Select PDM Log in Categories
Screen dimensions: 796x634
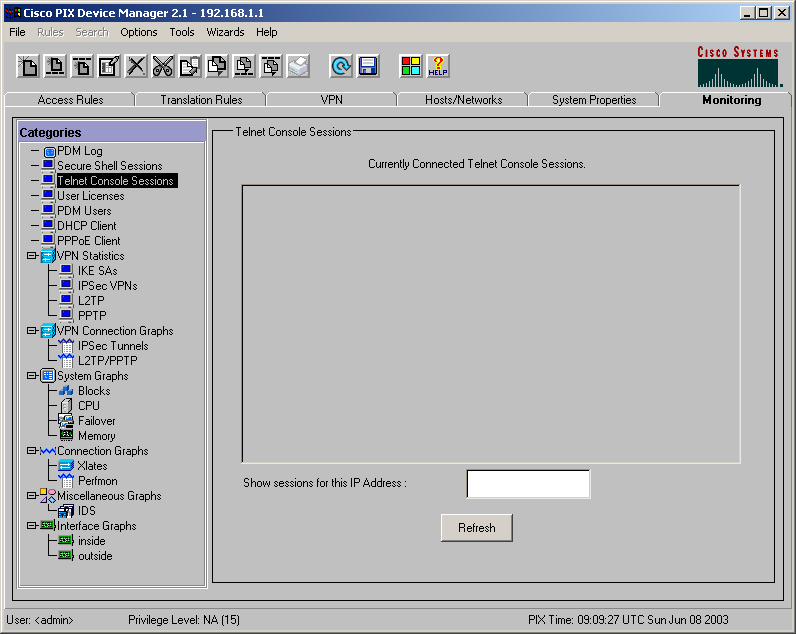pyautogui.click(x=80, y=151)
